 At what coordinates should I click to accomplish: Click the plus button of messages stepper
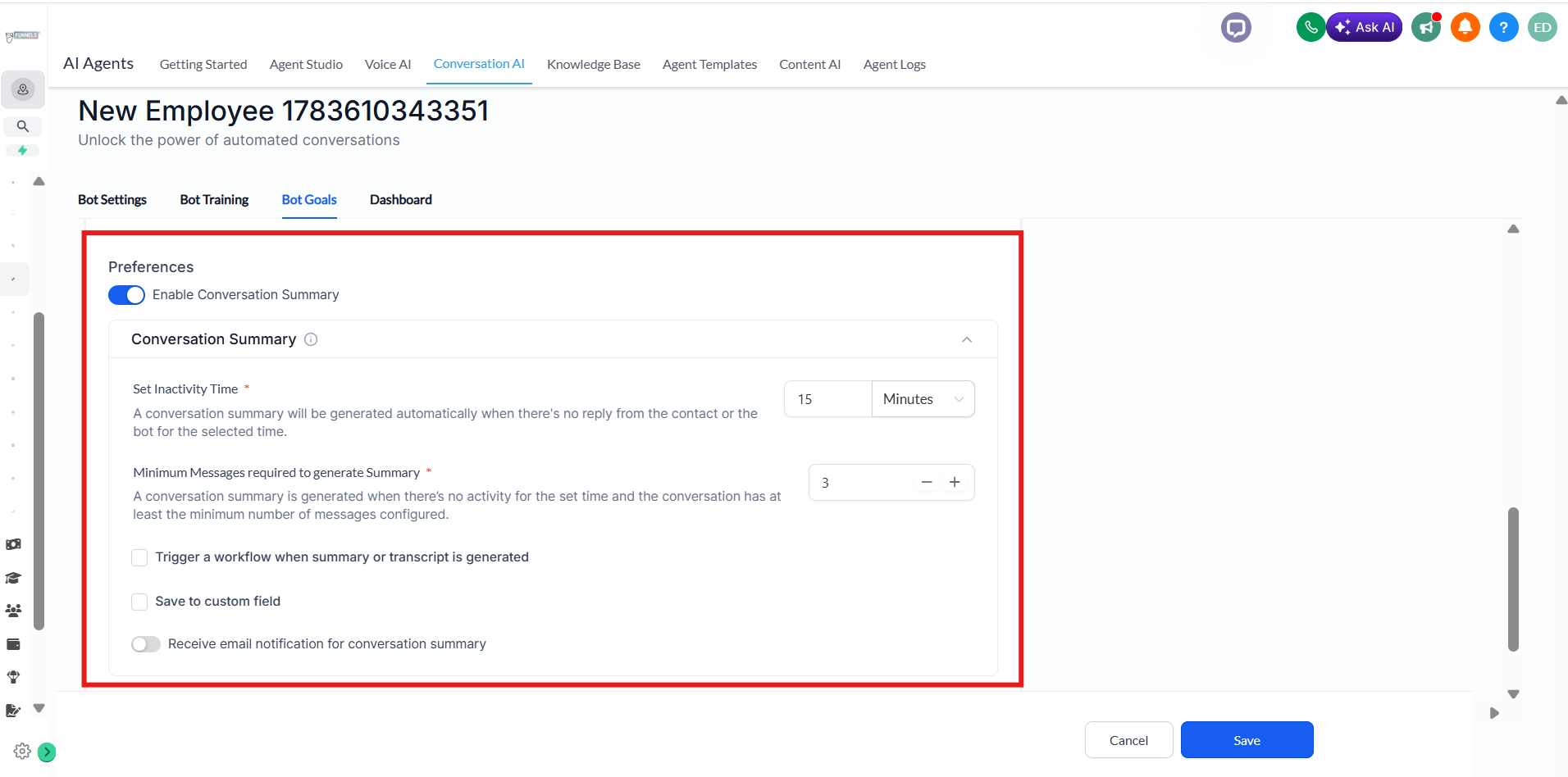tap(955, 483)
